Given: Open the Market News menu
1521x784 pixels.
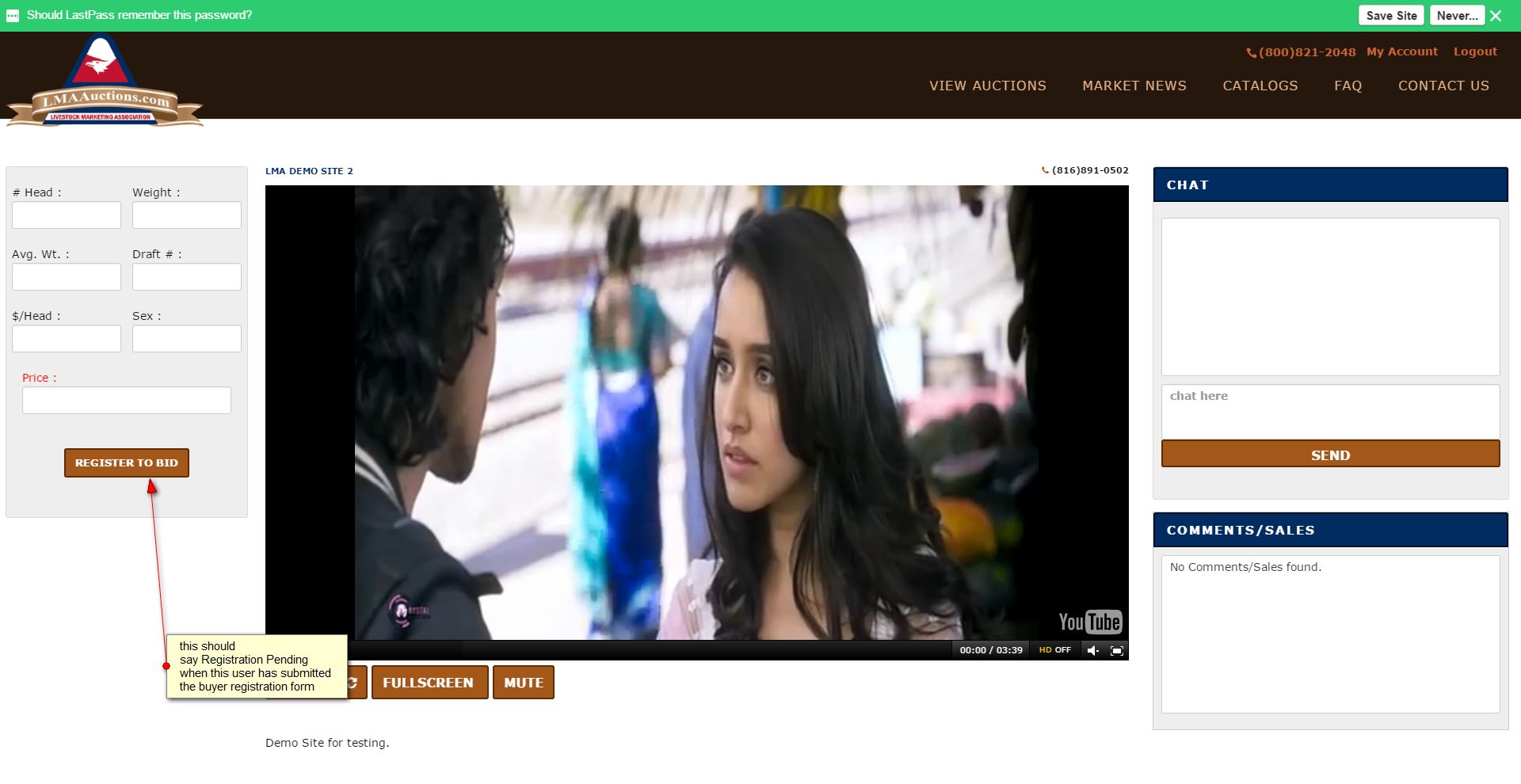Looking at the screenshot, I should click(x=1134, y=86).
